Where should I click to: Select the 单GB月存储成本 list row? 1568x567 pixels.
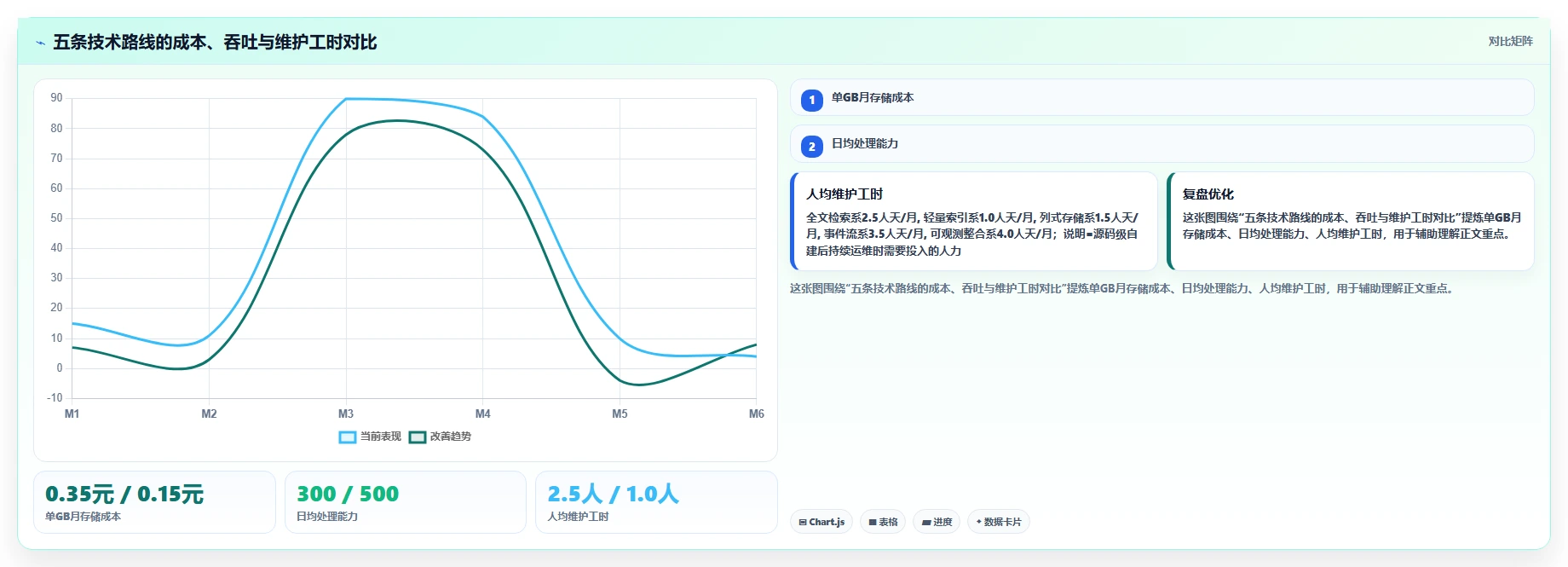(x=1162, y=98)
